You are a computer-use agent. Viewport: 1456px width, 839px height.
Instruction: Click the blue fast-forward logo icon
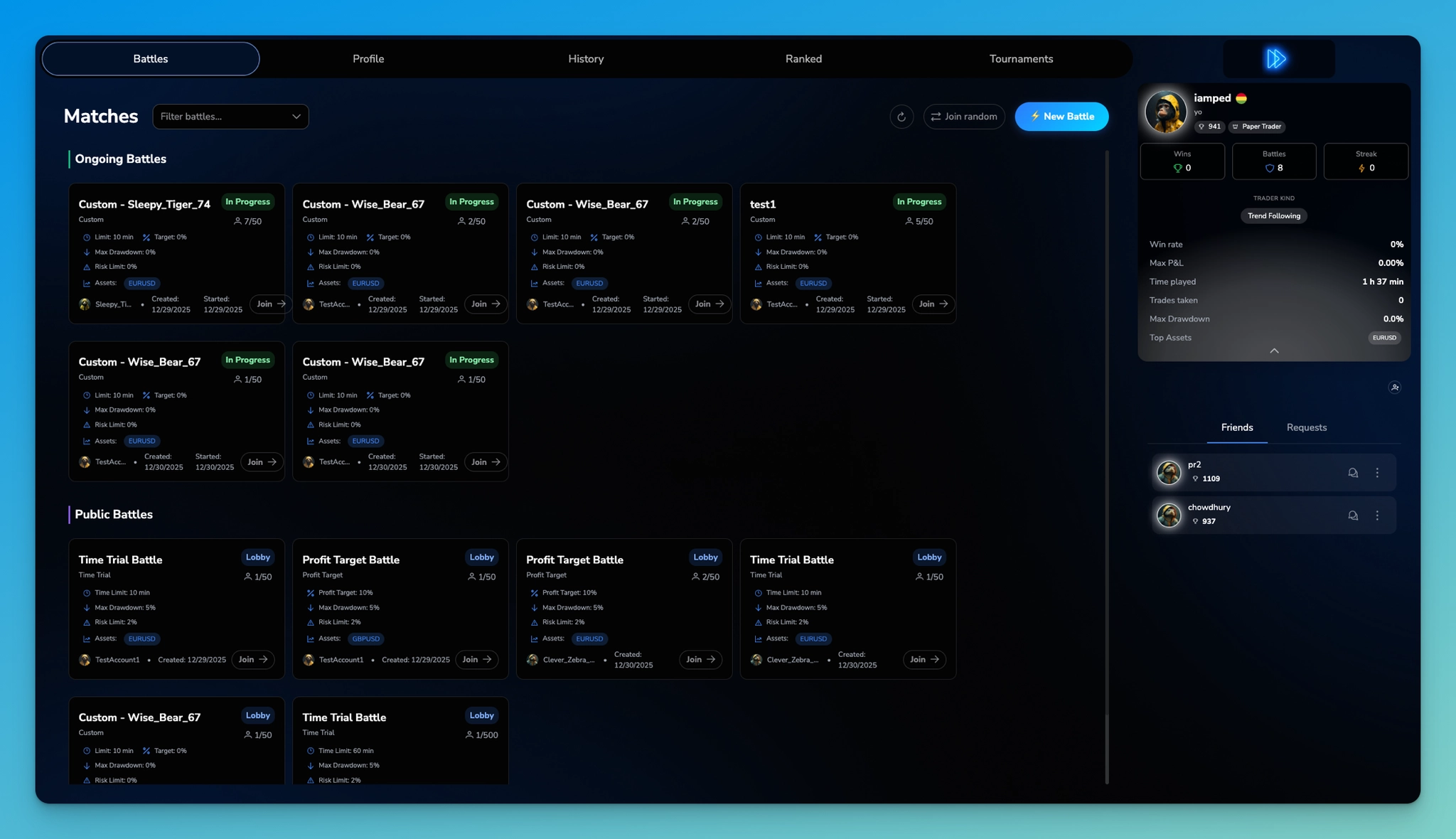[1277, 59]
